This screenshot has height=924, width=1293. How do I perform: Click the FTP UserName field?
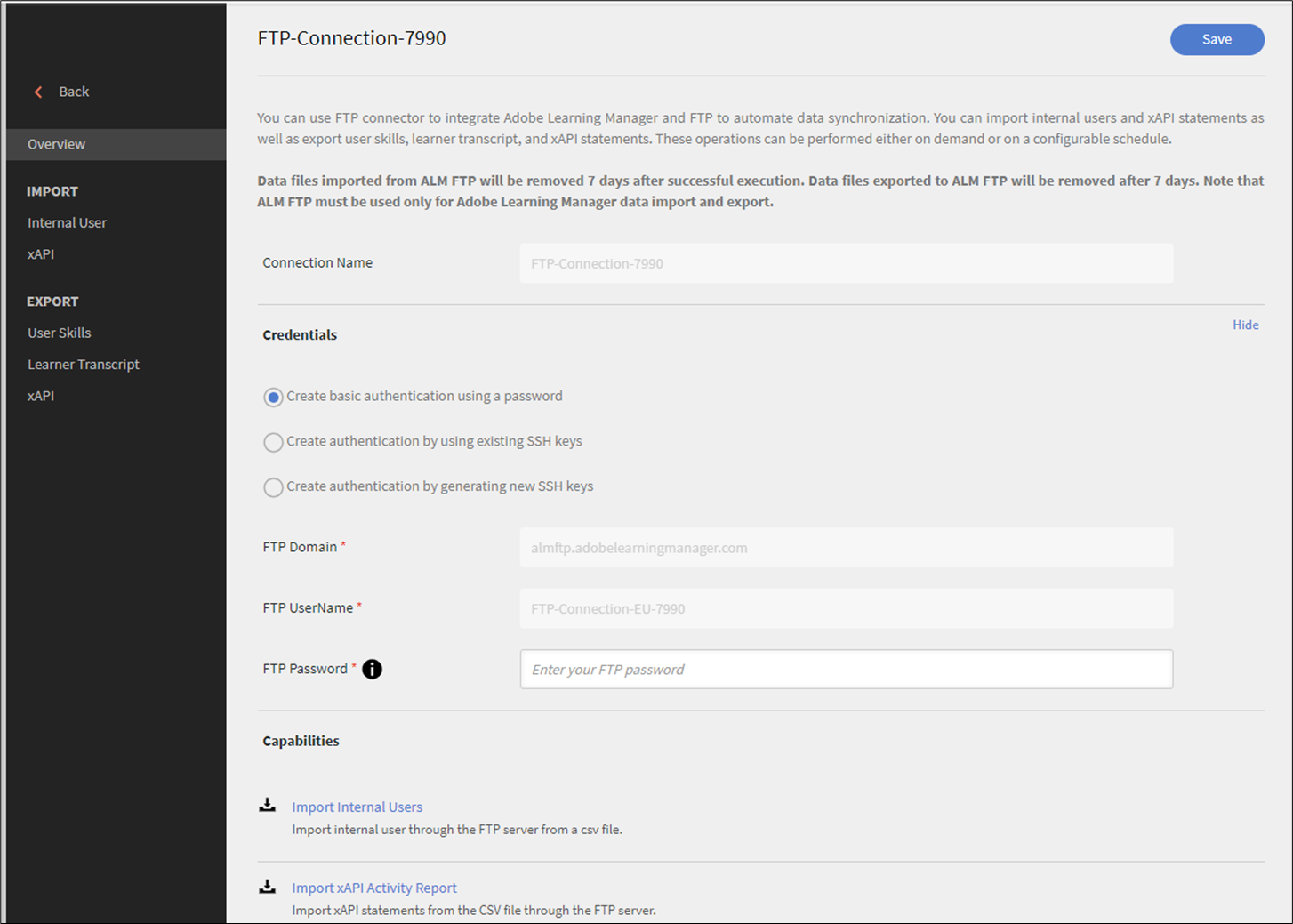tap(846, 609)
